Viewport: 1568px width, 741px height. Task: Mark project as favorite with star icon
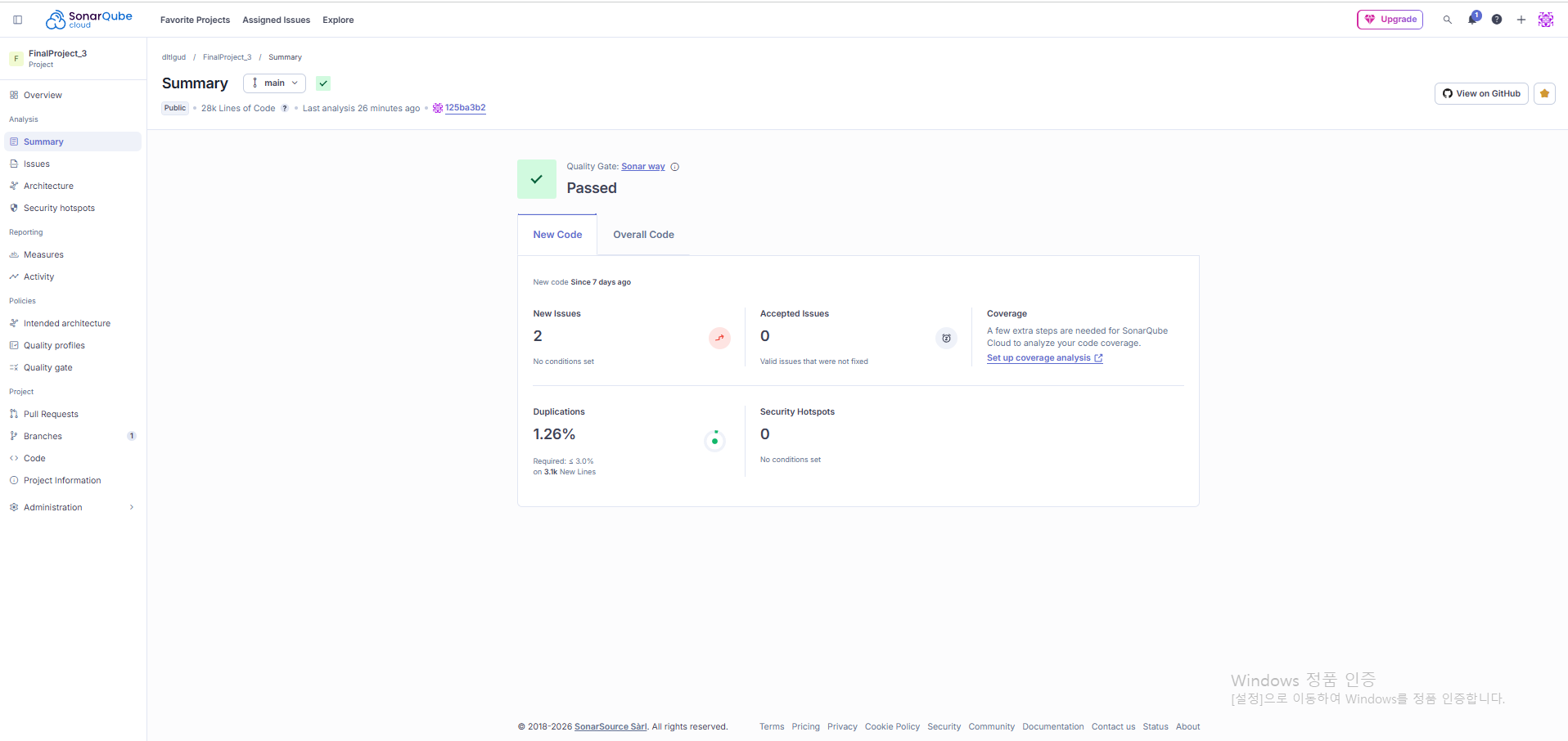[x=1545, y=93]
